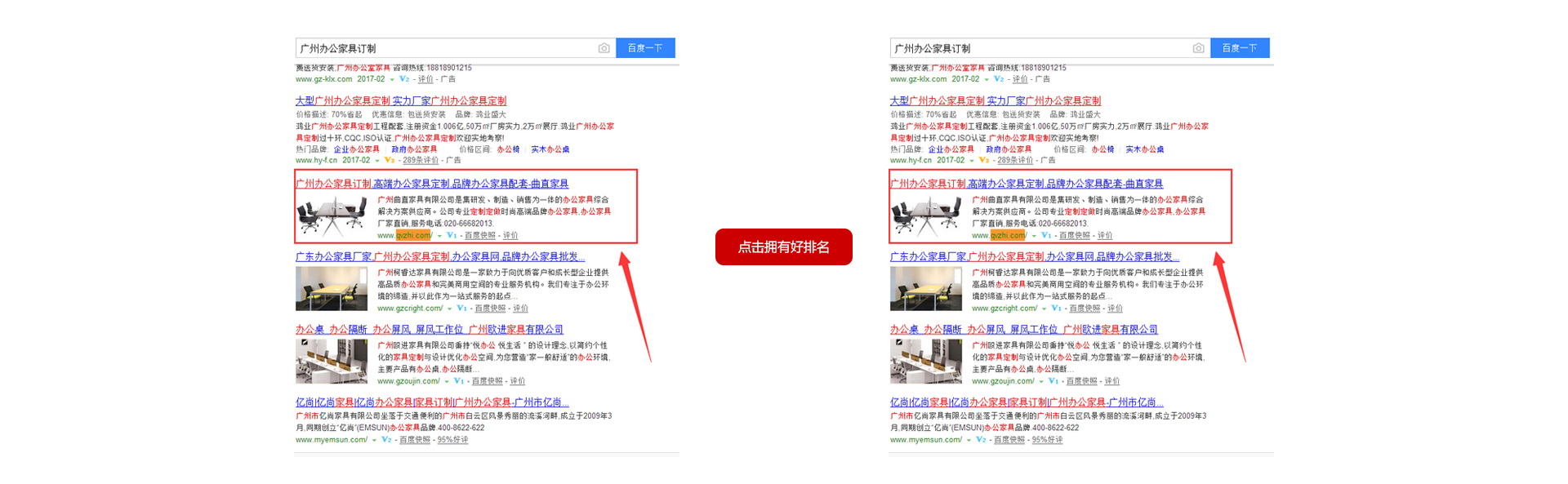Click 289条评价 link in the left panel

pos(420,161)
